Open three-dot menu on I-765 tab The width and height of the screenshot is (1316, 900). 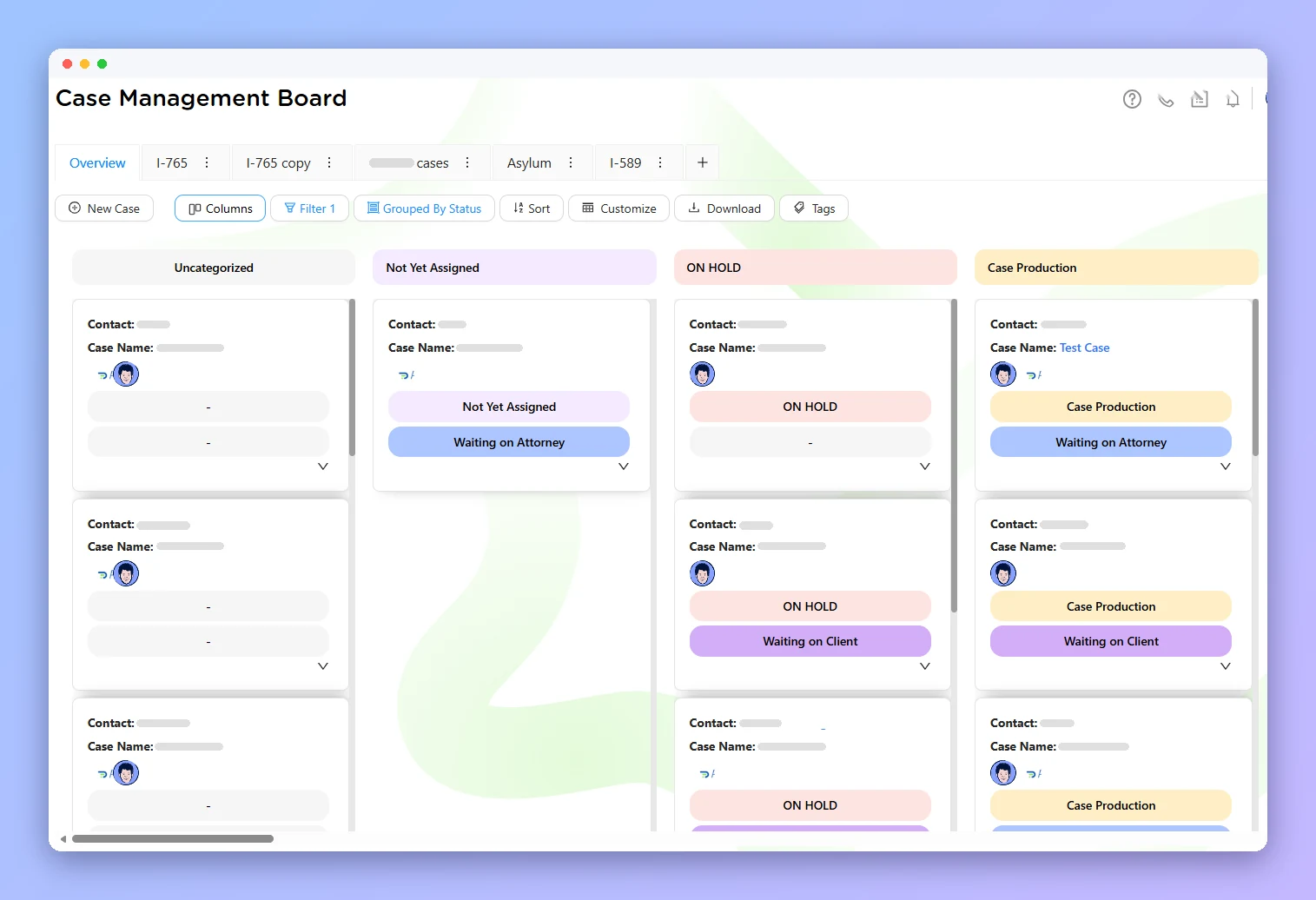pyautogui.click(x=207, y=162)
